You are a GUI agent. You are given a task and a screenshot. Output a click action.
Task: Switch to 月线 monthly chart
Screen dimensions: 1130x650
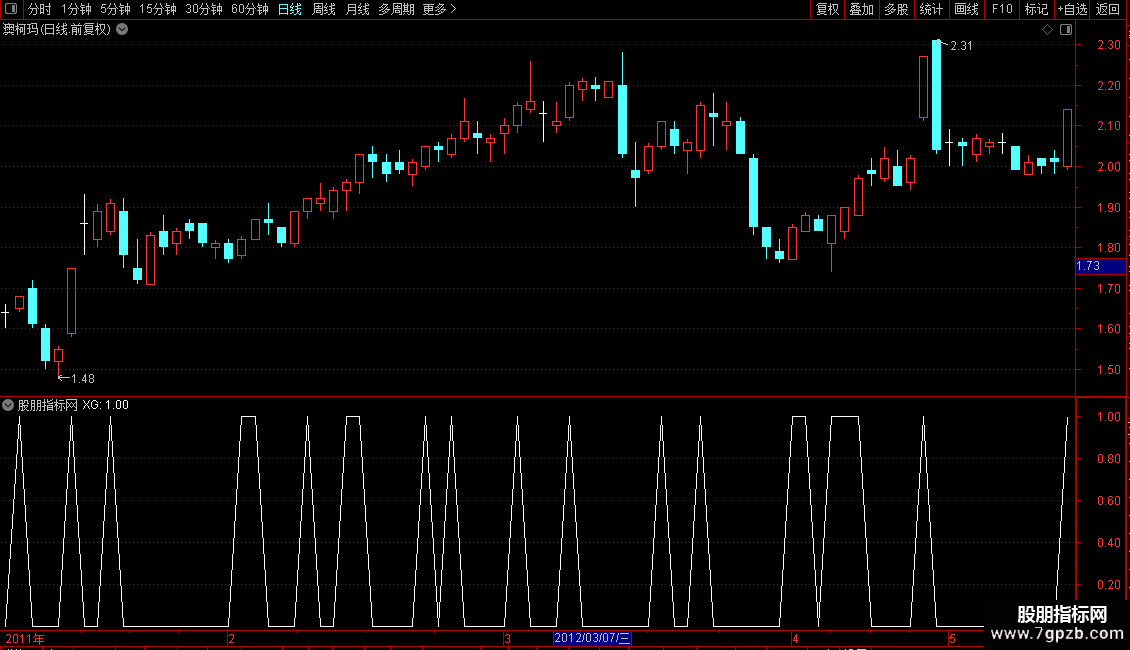pyautogui.click(x=357, y=9)
